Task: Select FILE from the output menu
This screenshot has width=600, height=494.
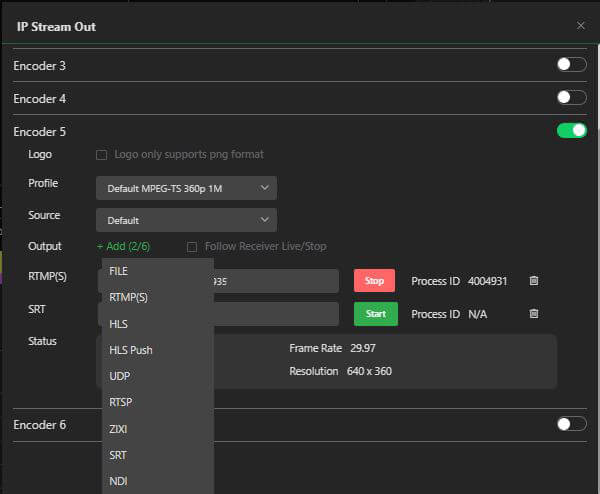Action: [x=119, y=271]
